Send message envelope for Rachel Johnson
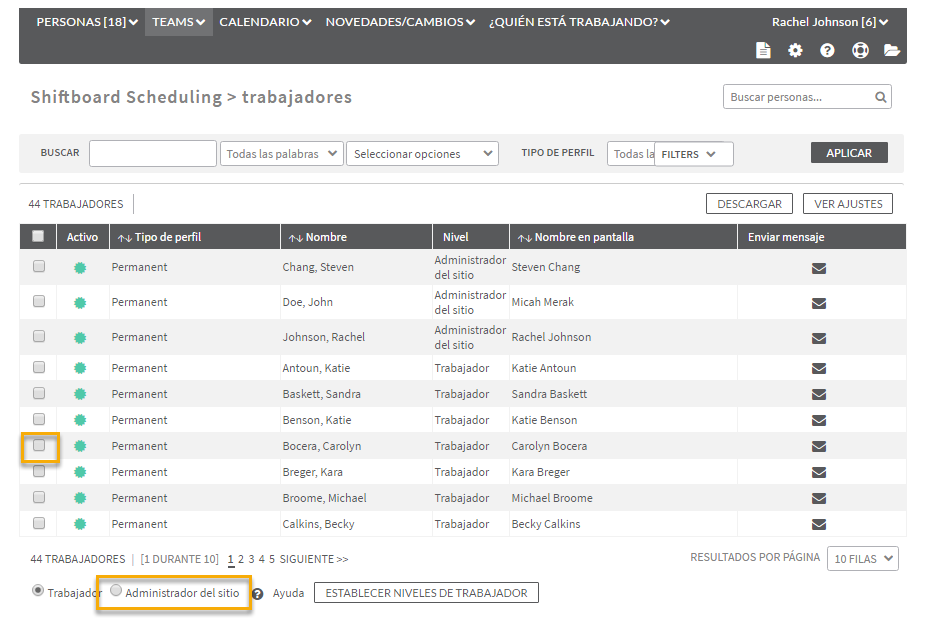The width and height of the screenshot is (929, 619). (819, 338)
